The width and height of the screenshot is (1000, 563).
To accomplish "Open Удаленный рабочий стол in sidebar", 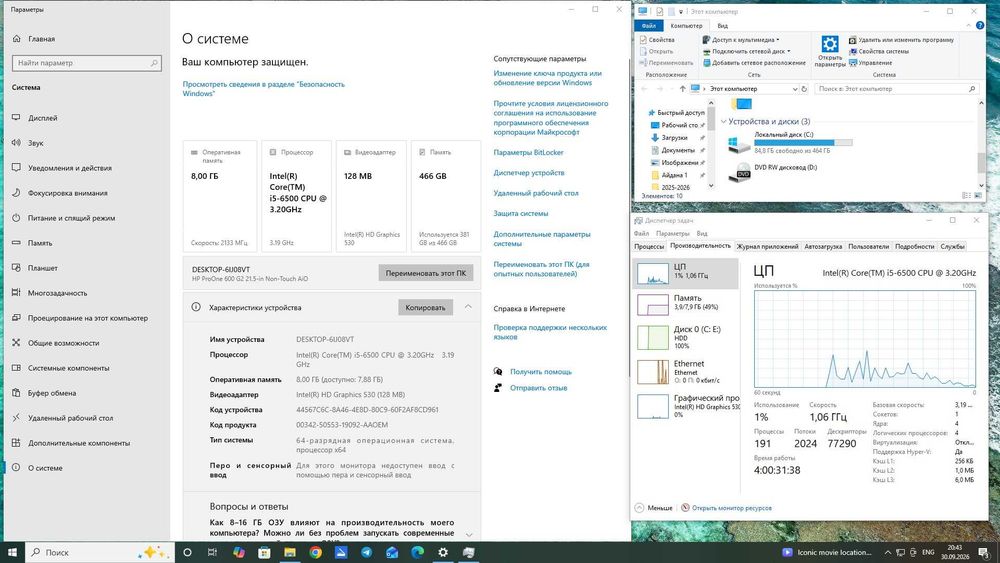I will point(70,418).
